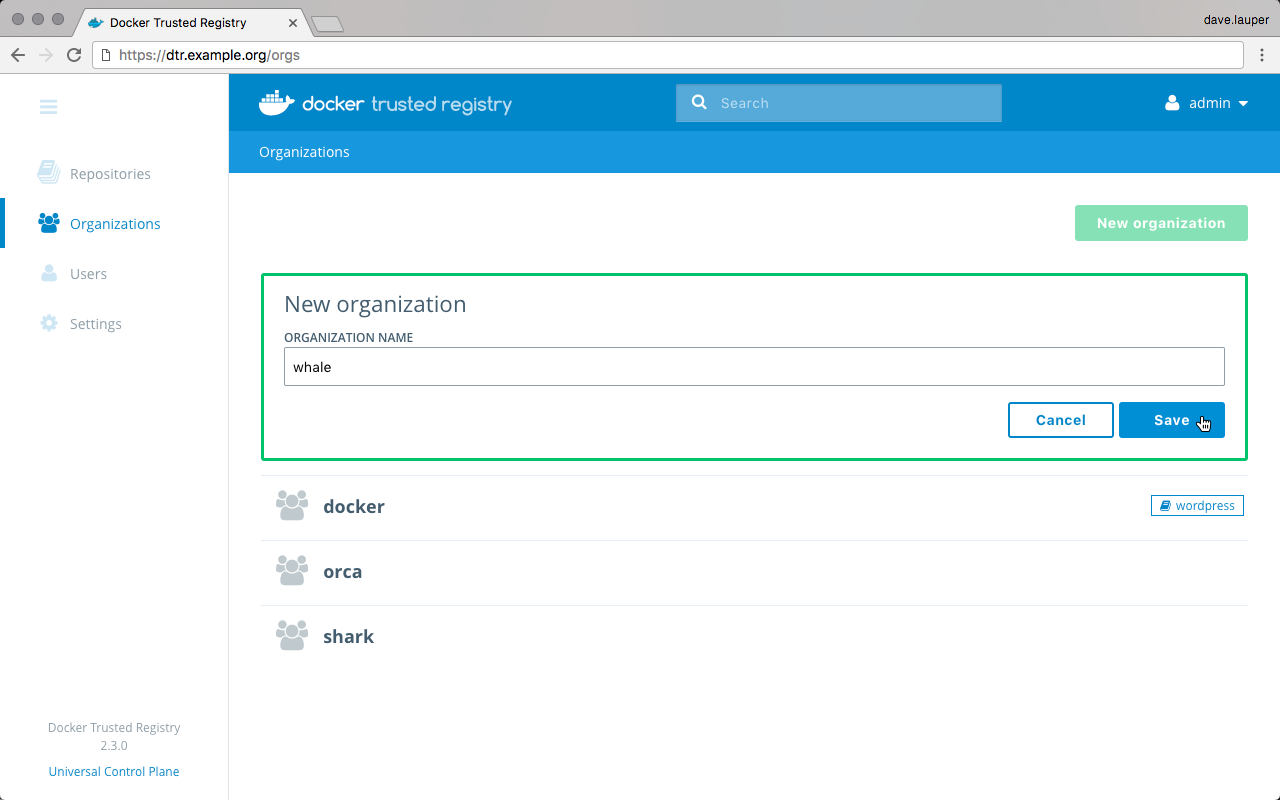Go back with the browser back arrow

pyautogui.click(x=18, y=55)
